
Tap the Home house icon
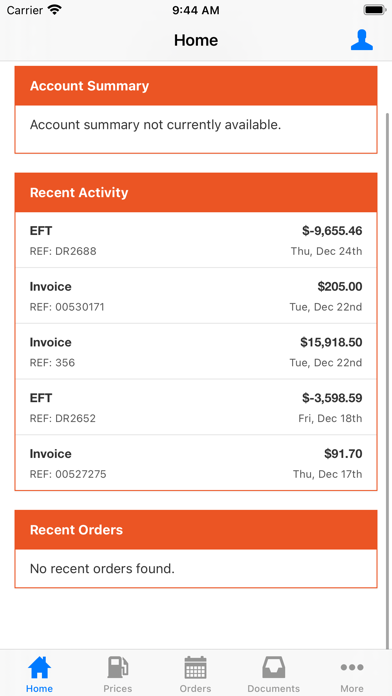click(x=39, y=667)
